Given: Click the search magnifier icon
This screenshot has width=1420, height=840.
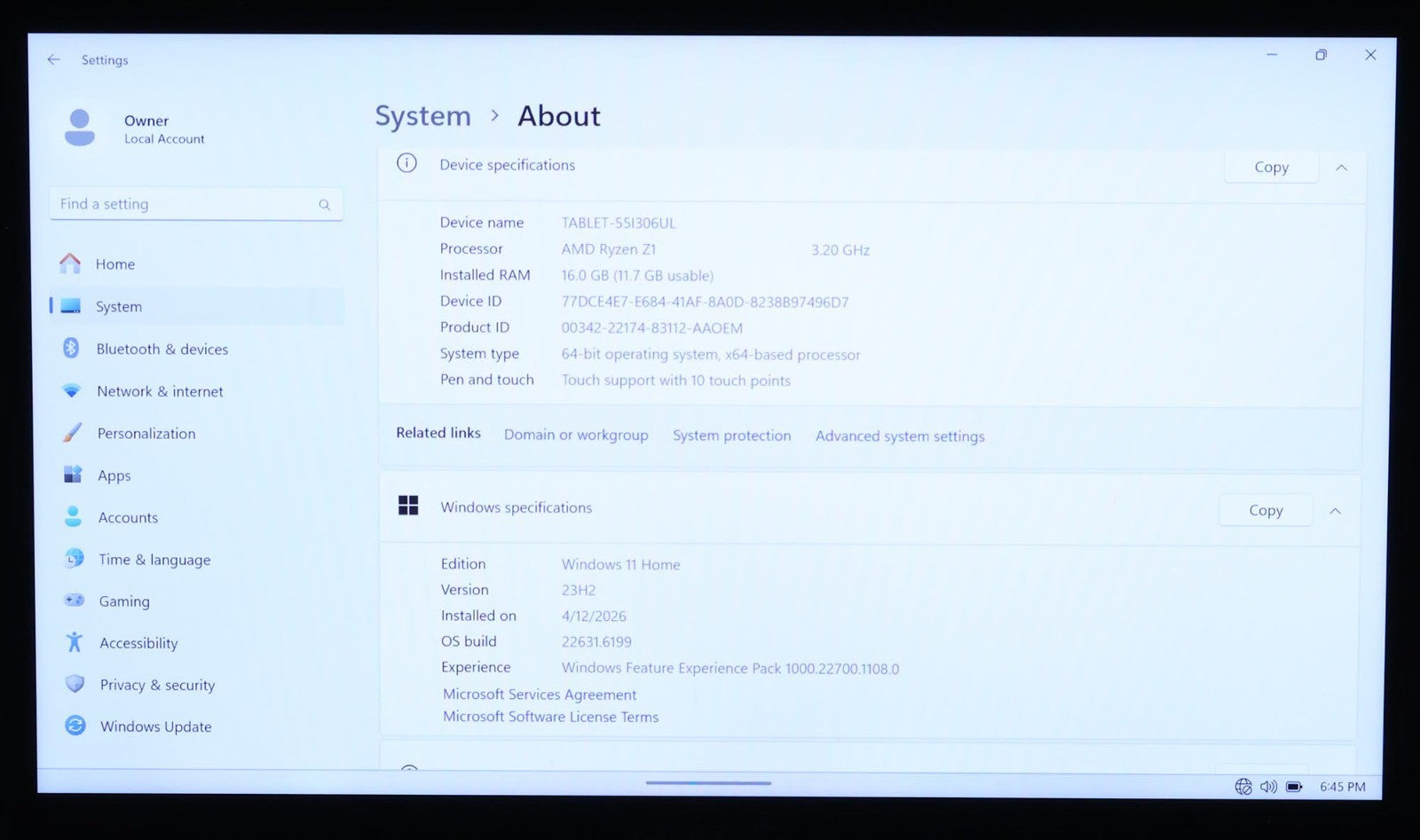Looking at the screenshot, I should 325,205.
